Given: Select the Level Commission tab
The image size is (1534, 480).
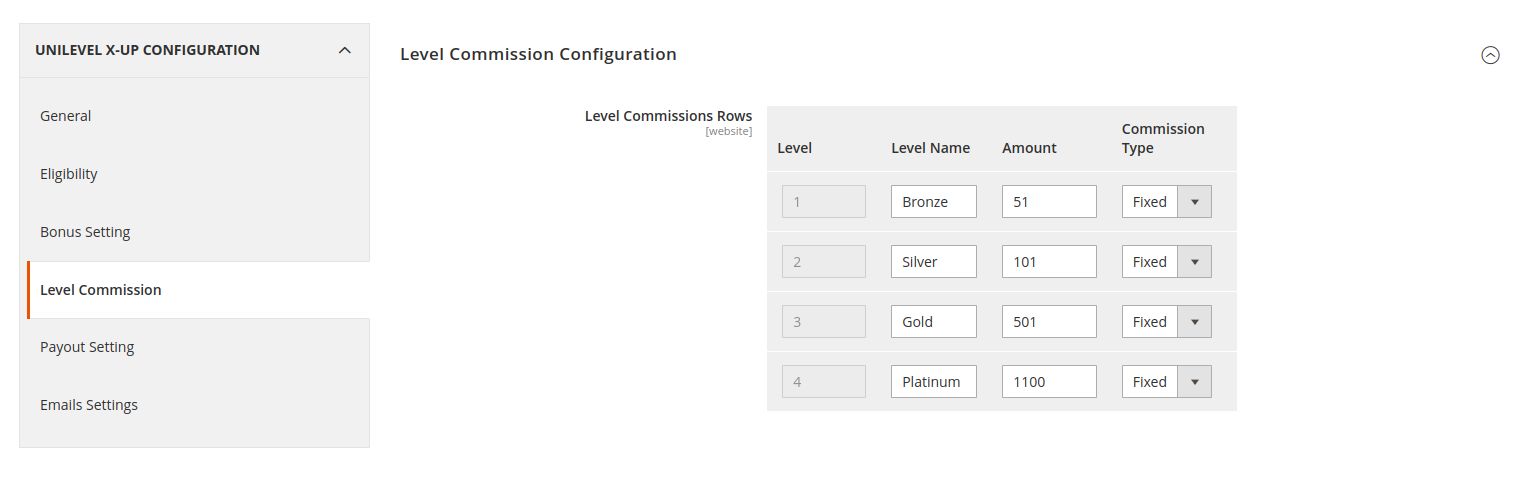Looking at the screenshot, I should point(101,290).
